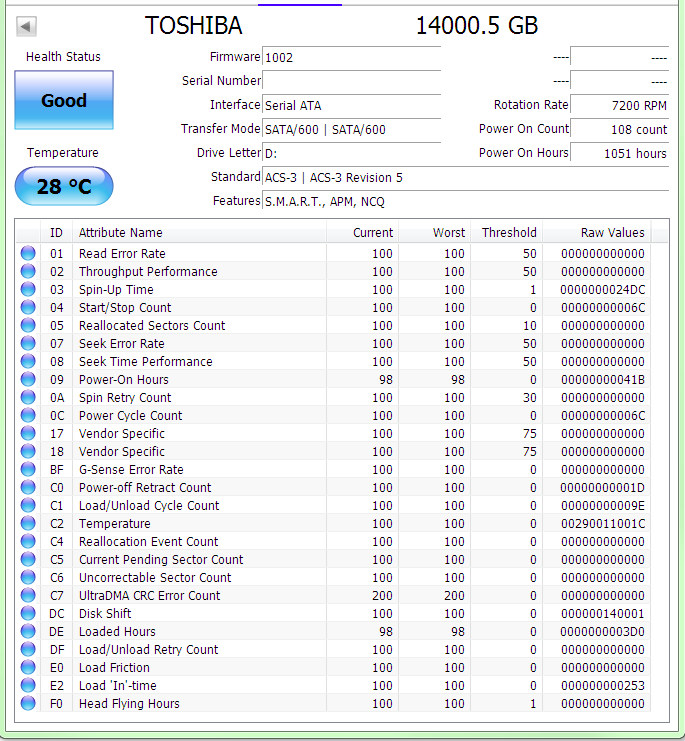Viewport: 685px width, 741px height.
Task: Click raw value 00000000001D for Power-off Retract
Action: point(602,488)
